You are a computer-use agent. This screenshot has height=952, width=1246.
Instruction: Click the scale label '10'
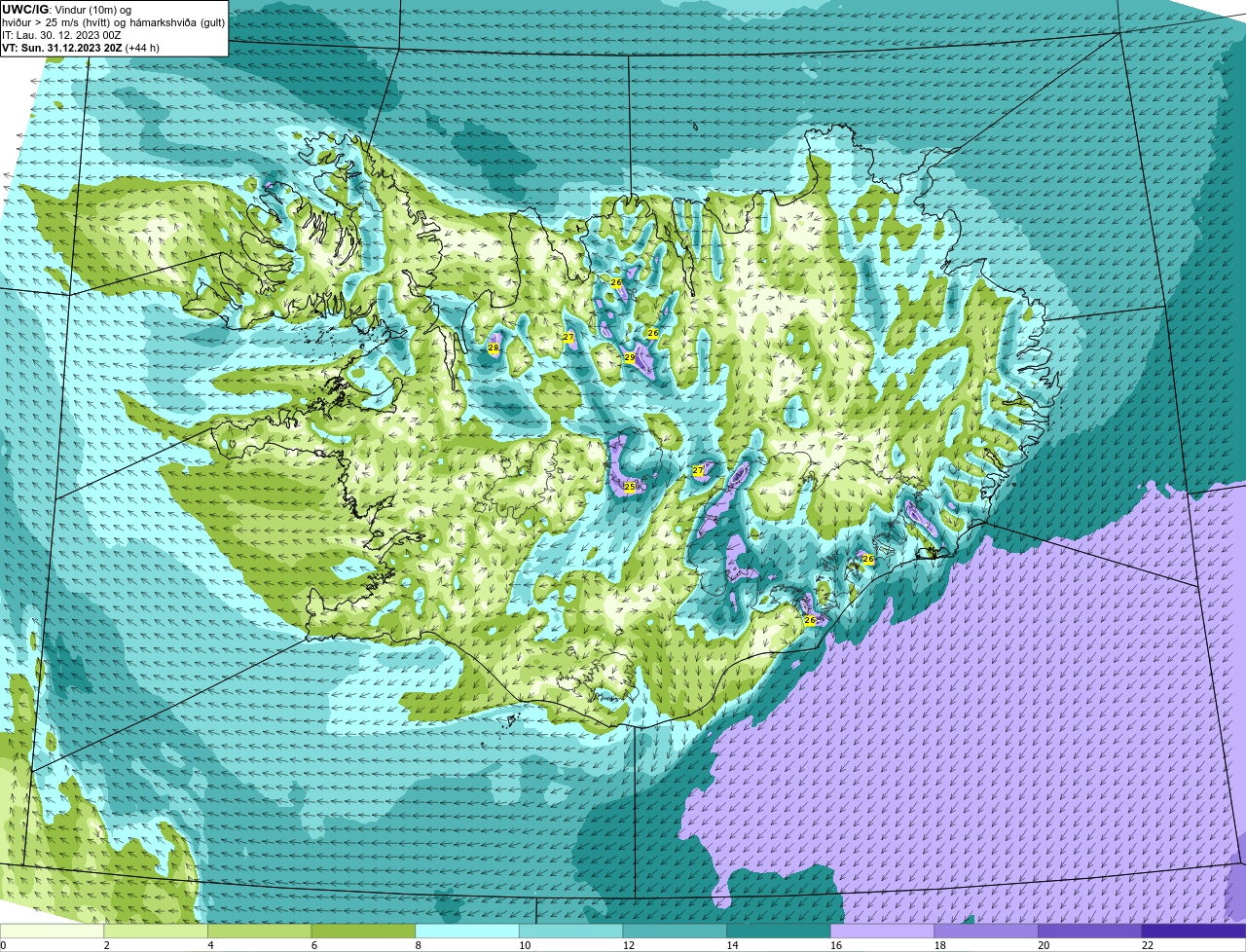pyautogui.click(x=525, y=945)
